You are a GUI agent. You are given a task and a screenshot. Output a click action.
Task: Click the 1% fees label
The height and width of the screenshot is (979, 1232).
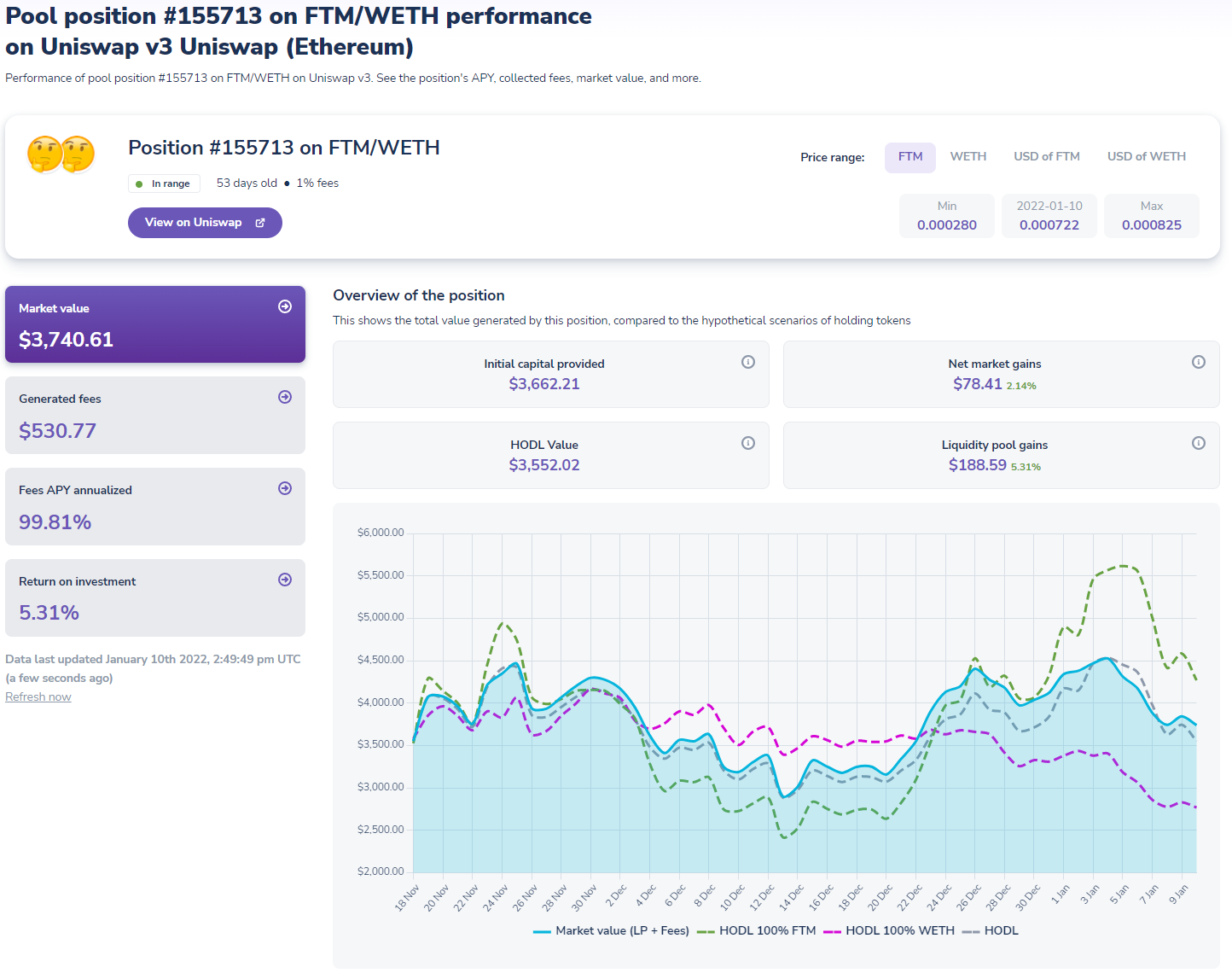[x=317, y=184]
